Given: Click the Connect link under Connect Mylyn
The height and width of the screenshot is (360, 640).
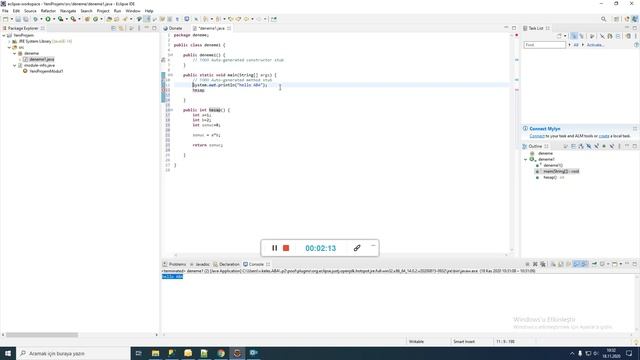Looking at the screenshot, I should (x=537, y=136).
